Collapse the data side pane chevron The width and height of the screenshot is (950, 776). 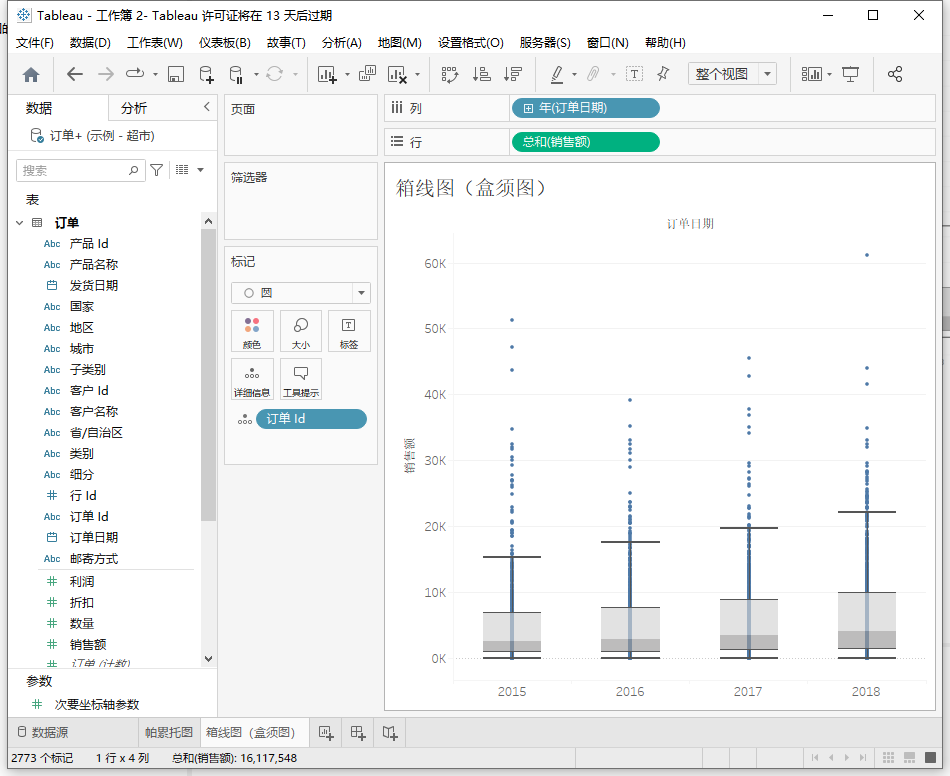(207, 107)
